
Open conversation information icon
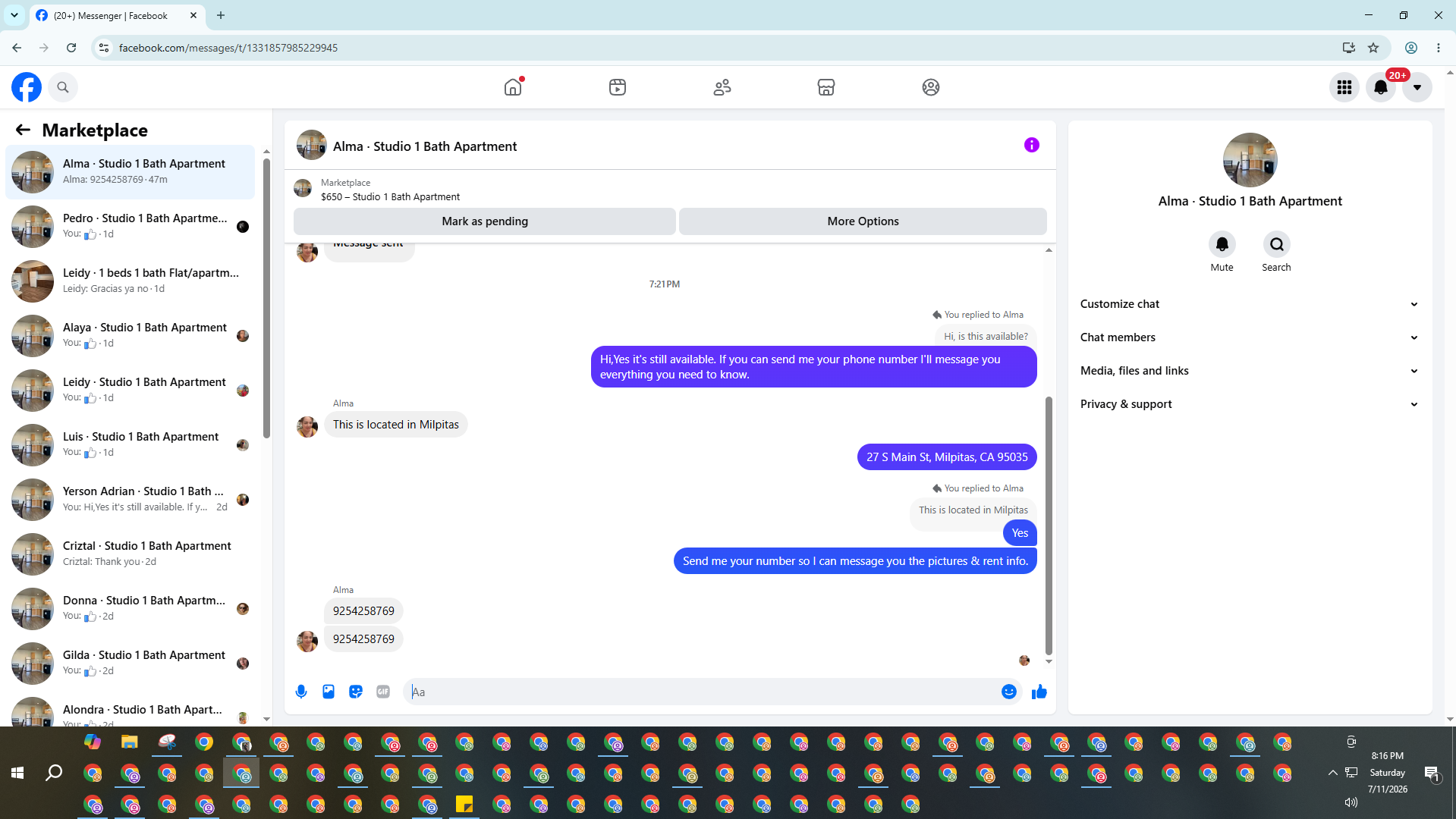coord(1032,145)
